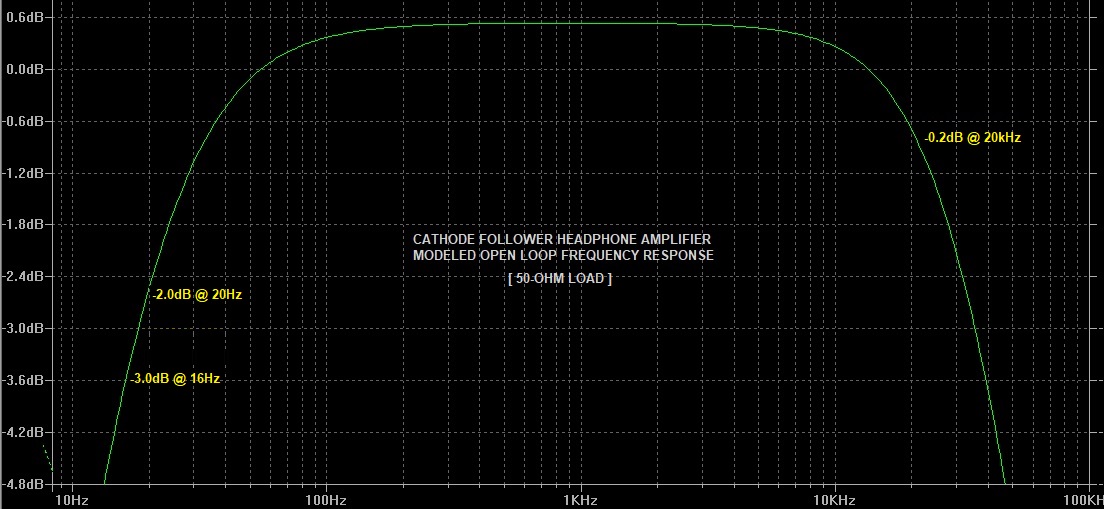
Task: Select the -2.0dB @ 20Hz annotation
Action: pyautogui.click(x=197, y=295)
